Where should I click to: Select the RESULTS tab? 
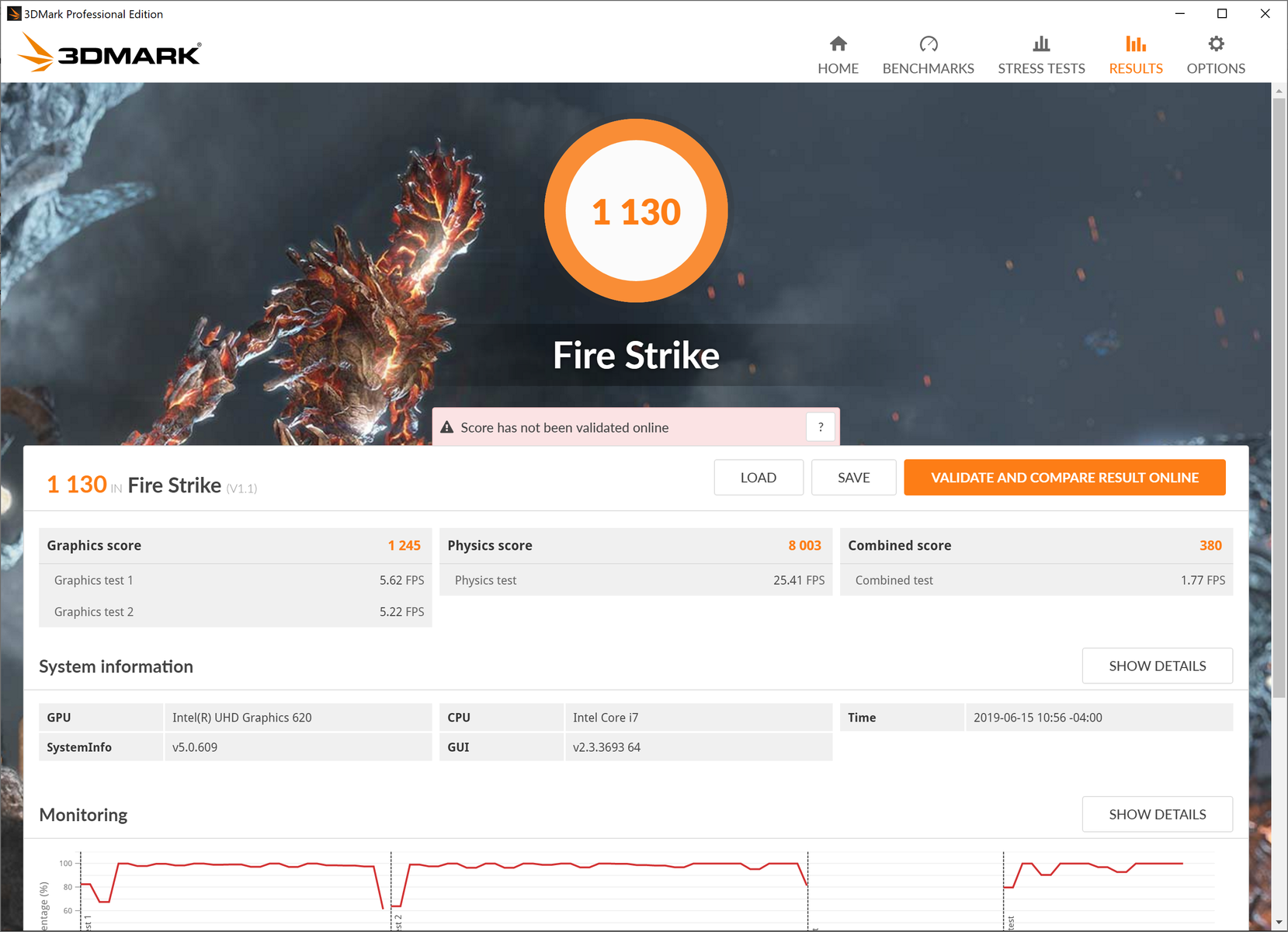1136,56
